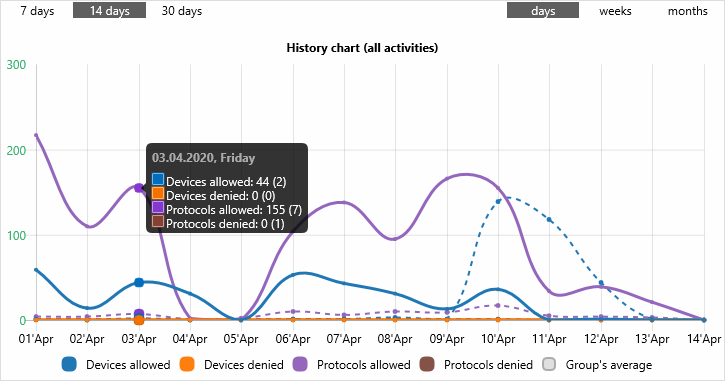This screenshot has height=381, width=725.
Task: Toggle Protocols allowed purple legend swatch
Action: click(x=301, y=364)
